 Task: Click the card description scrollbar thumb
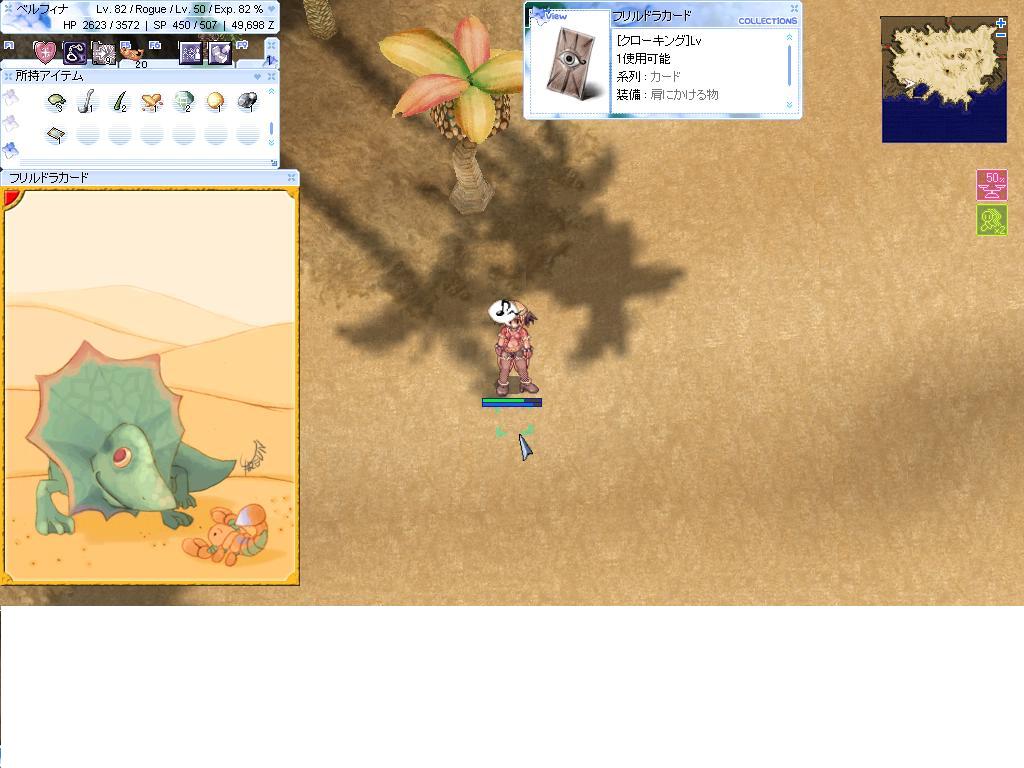790,65
